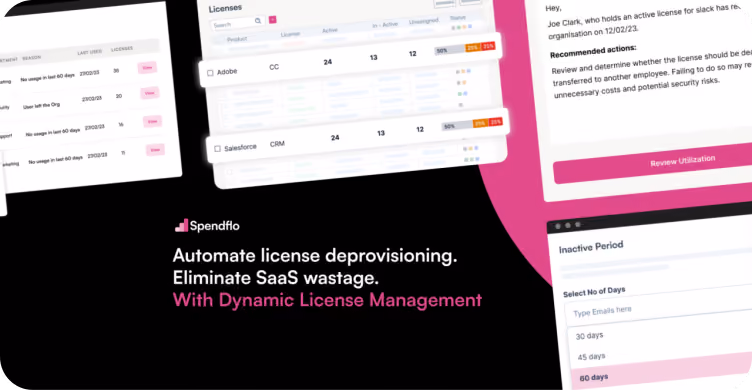
Task: Click the Salesforce row usage percentage bar
Action: (x=472, y=124)
